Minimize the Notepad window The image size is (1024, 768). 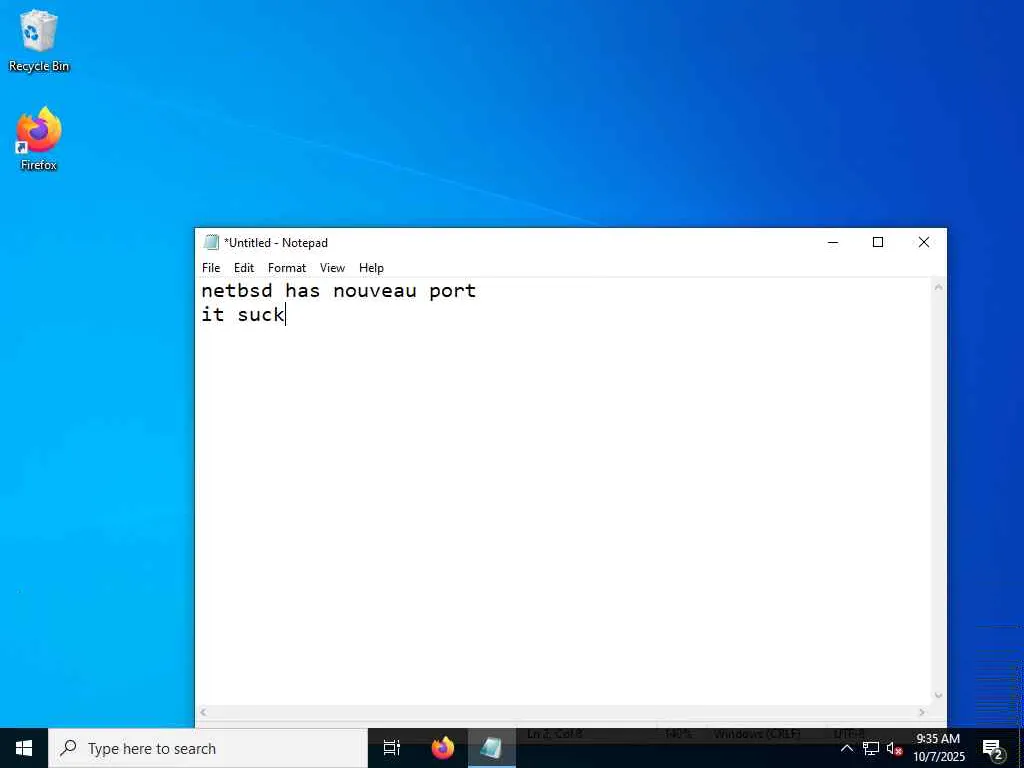[833, 242]
